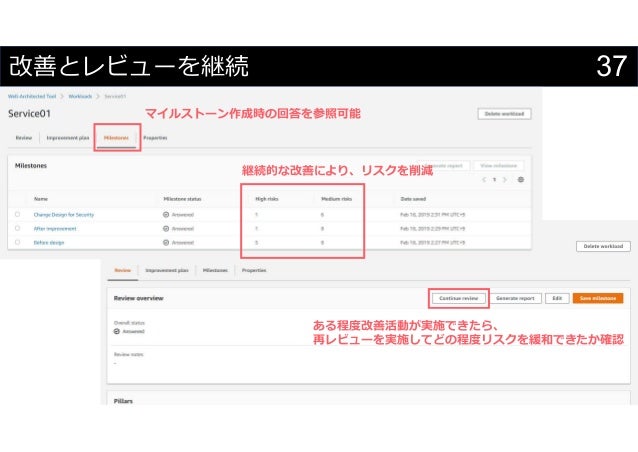Image resolution: width=638 pixels, height=452 pixels.
Task: Click the Service01 page heading
Action: (x=29, y=114)
